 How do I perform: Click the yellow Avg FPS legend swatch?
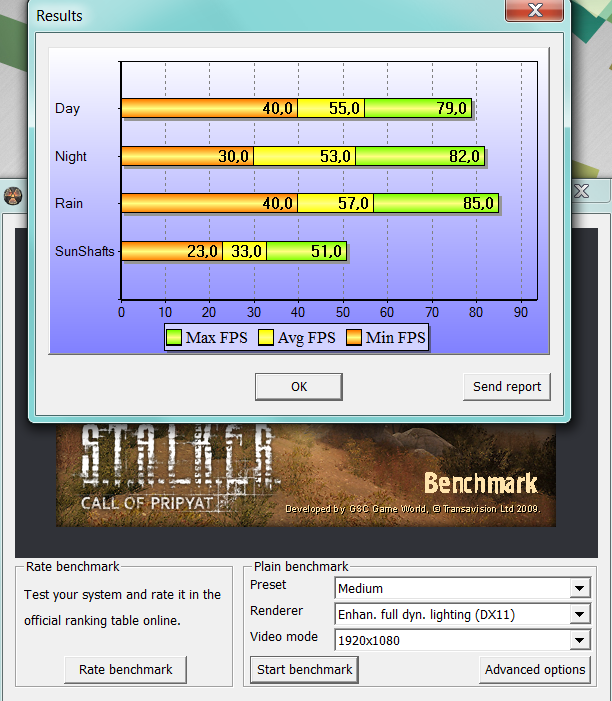tap(266, 337)
